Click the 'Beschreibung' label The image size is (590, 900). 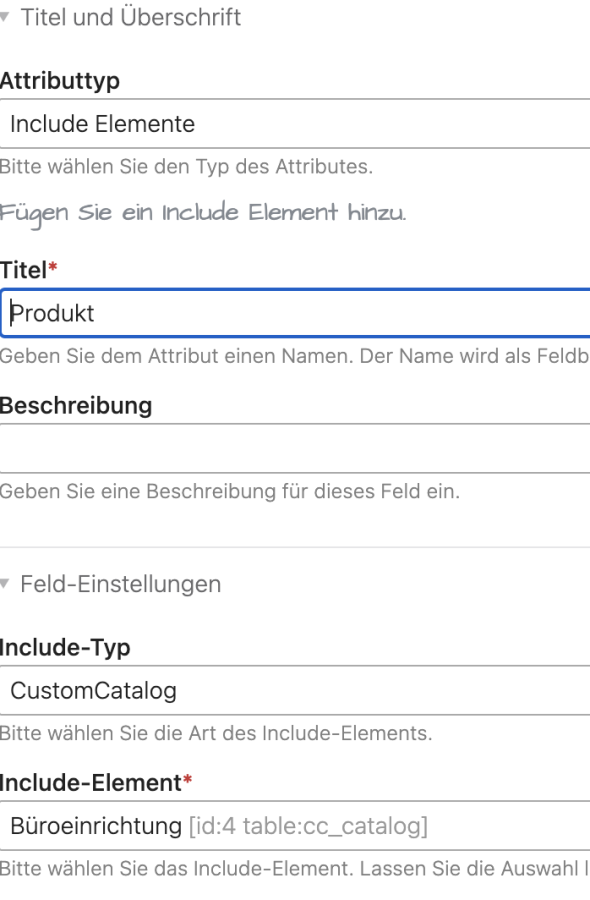pyautogui.click(x=76, y=406)
